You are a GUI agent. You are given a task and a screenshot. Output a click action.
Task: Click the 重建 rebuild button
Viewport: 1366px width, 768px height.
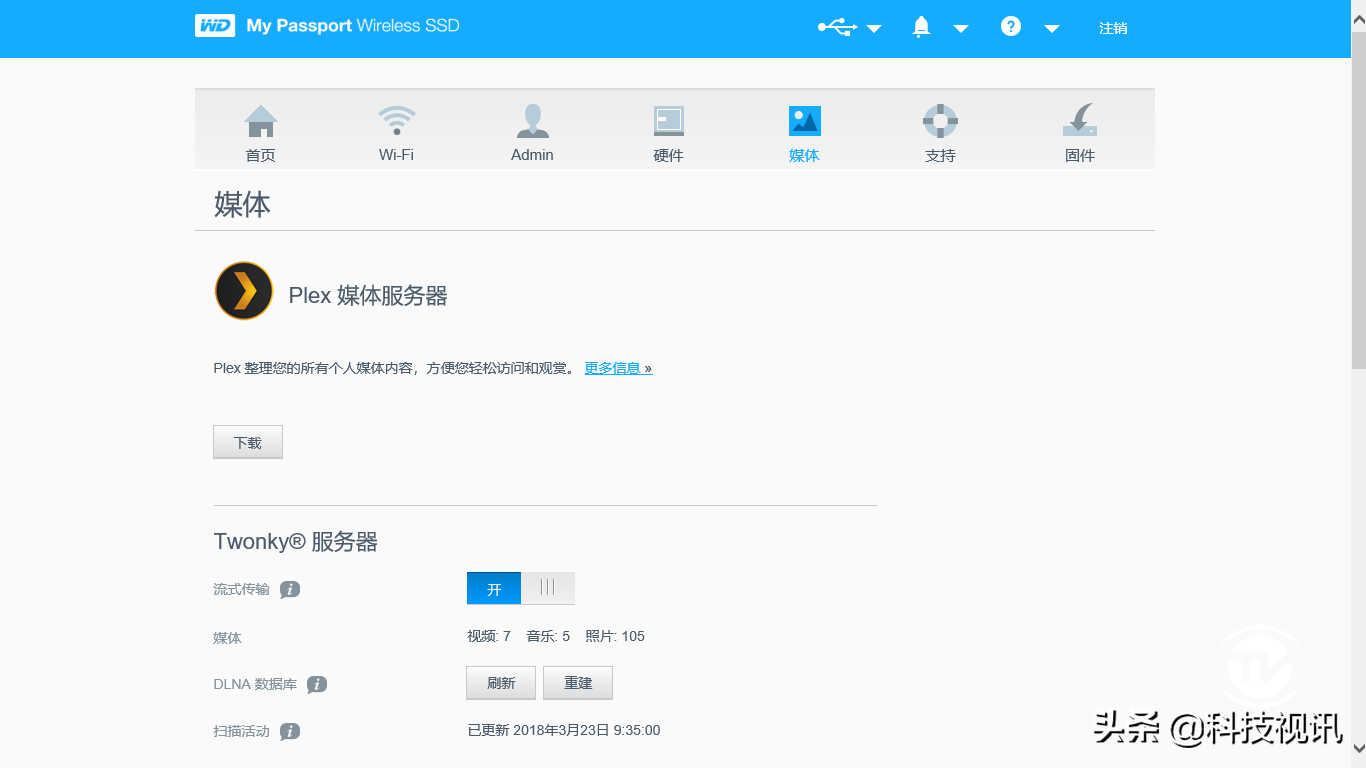[x=578, y=683]
